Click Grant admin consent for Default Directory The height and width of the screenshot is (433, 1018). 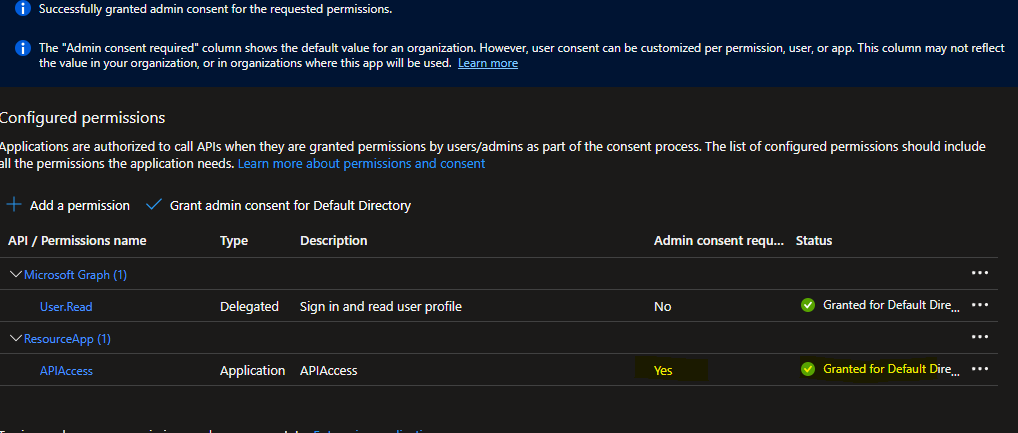click(290, 205)
